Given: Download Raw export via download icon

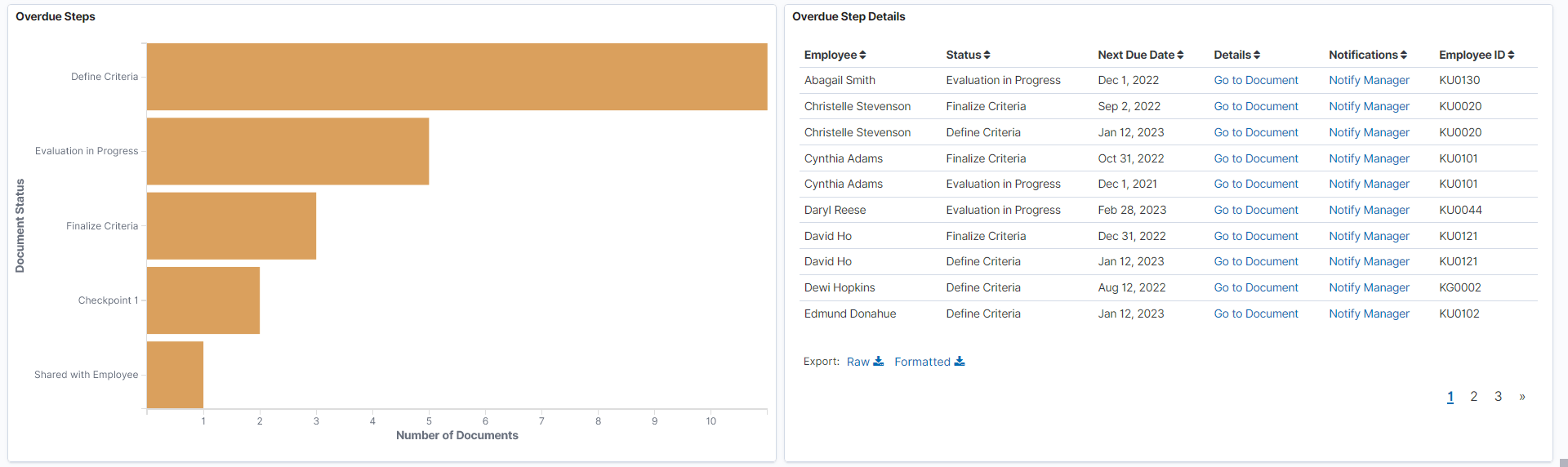Looking at the screenshot, I should click(878, 362).
